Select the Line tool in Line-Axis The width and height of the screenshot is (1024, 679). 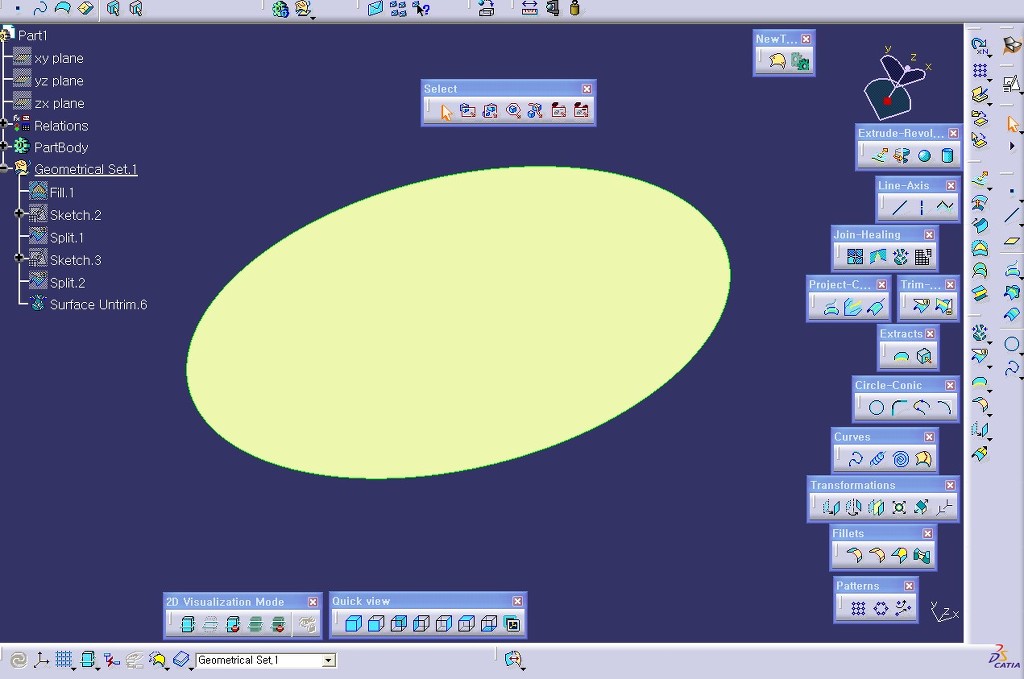899,208
